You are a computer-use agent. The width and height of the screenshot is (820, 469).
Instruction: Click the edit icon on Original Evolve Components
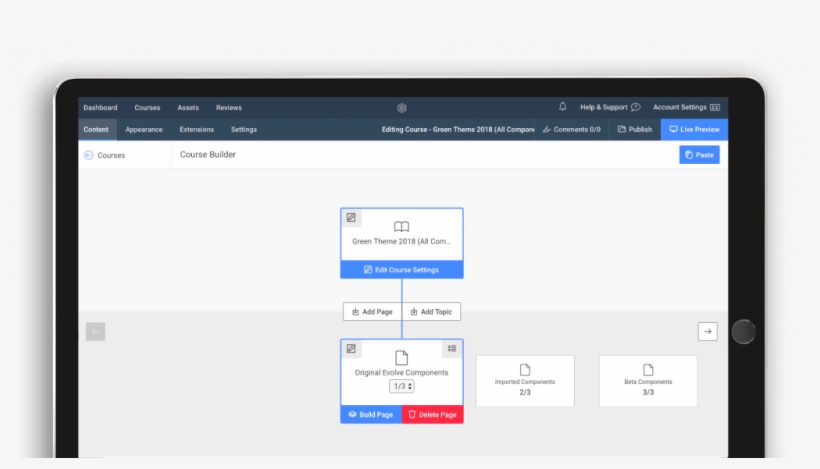[x=351, y=349]
